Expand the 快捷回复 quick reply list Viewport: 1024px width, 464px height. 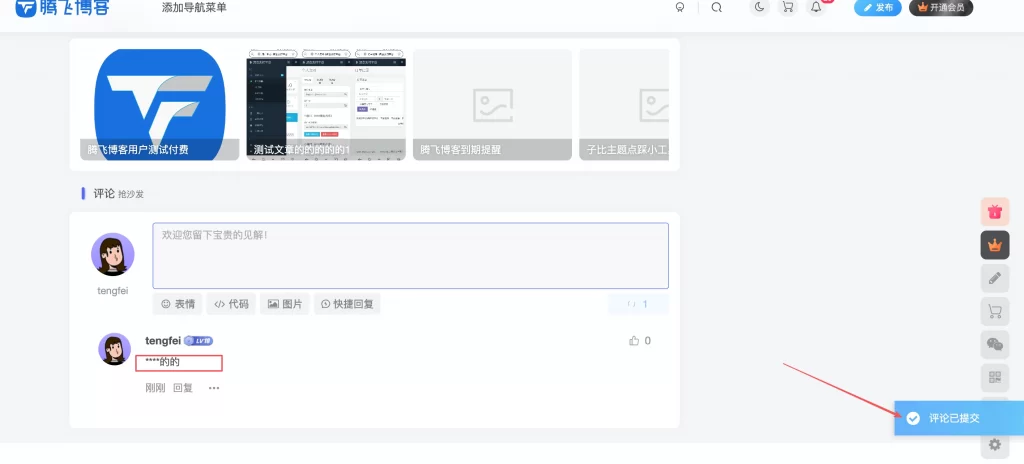coord(347,304)
